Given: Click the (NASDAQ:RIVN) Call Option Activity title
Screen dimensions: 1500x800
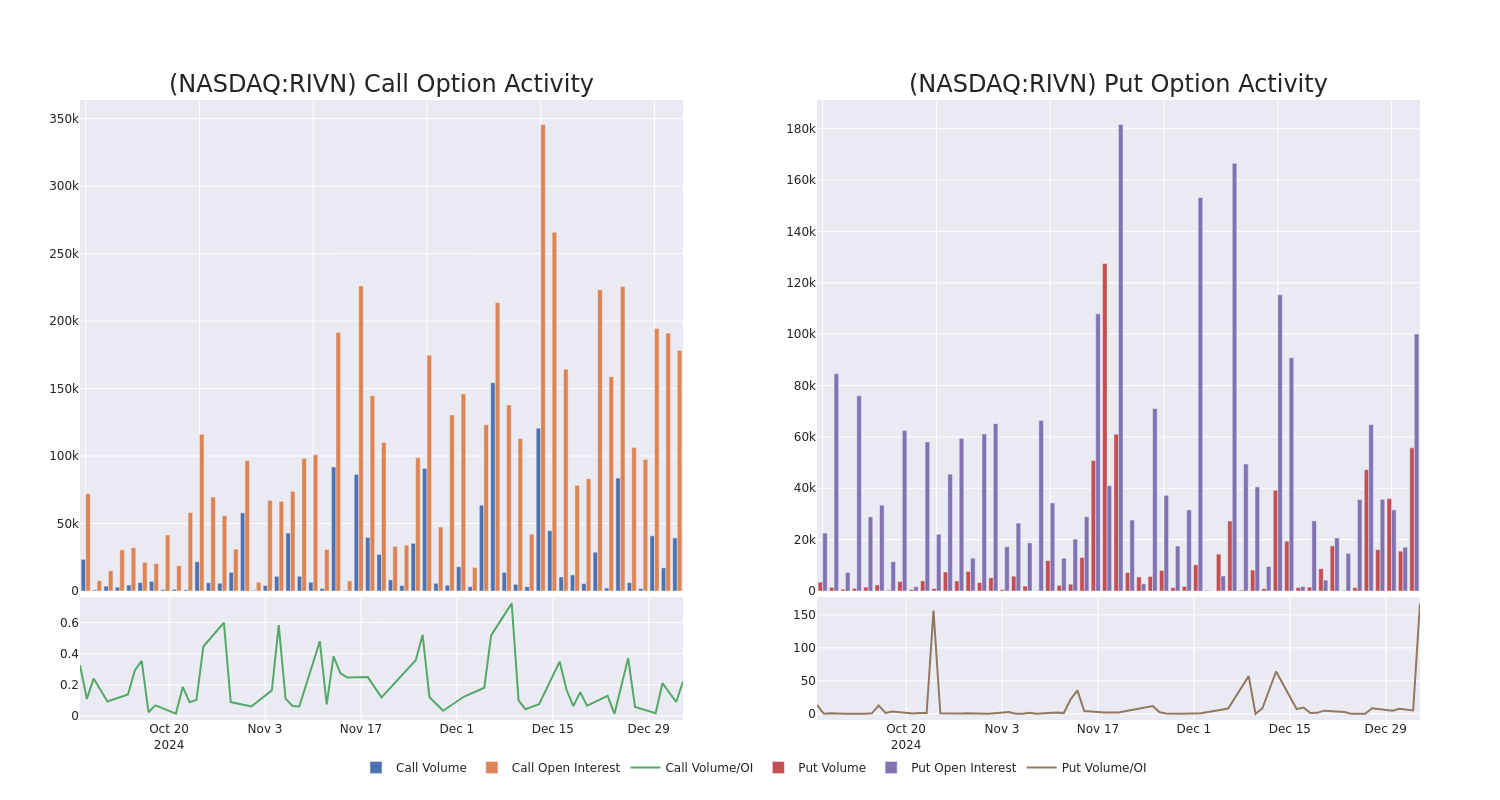Looking at the screenshot, I should (381, 84).
